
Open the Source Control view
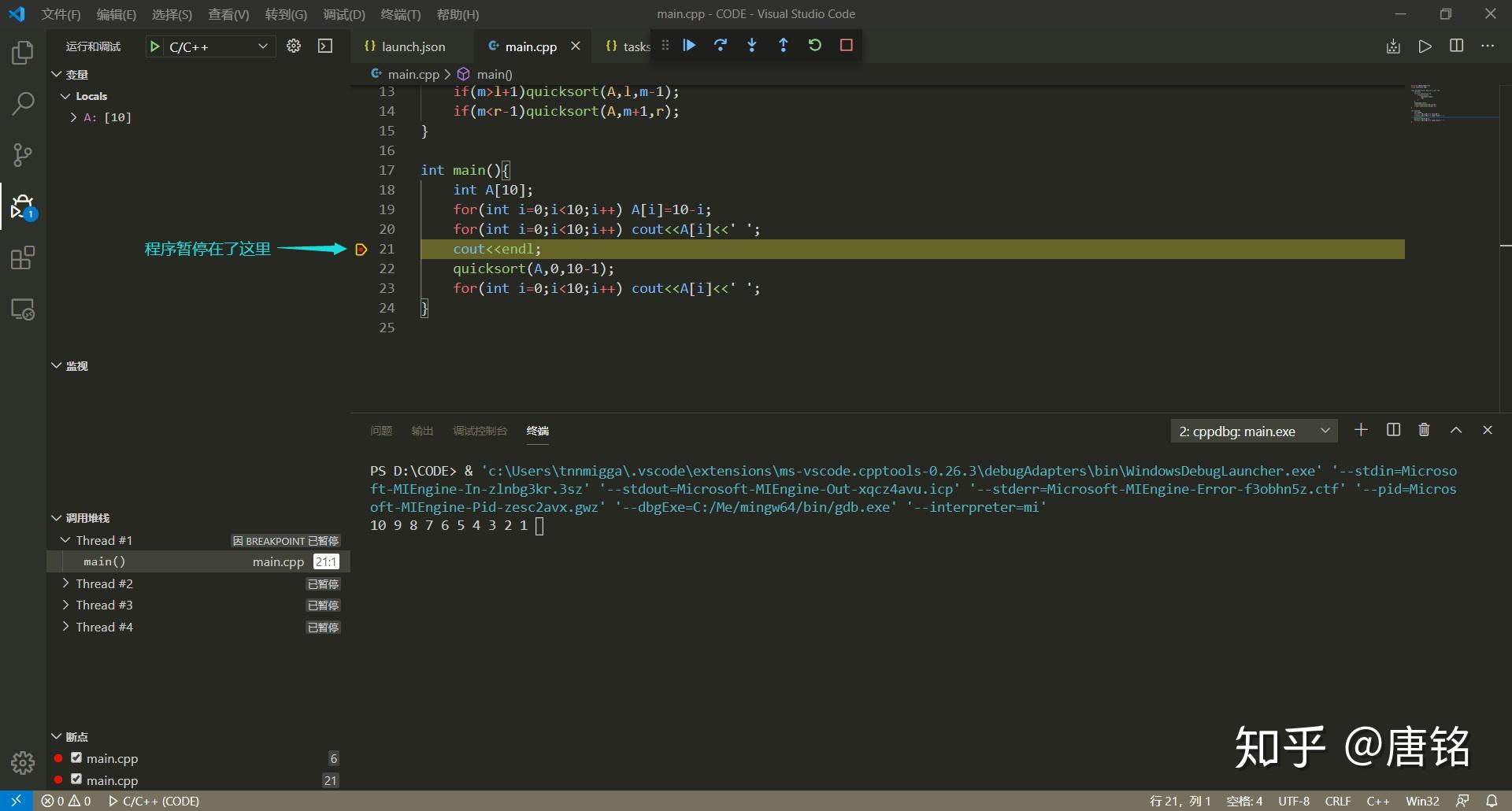pyautogui.click(x=23, y=155)
